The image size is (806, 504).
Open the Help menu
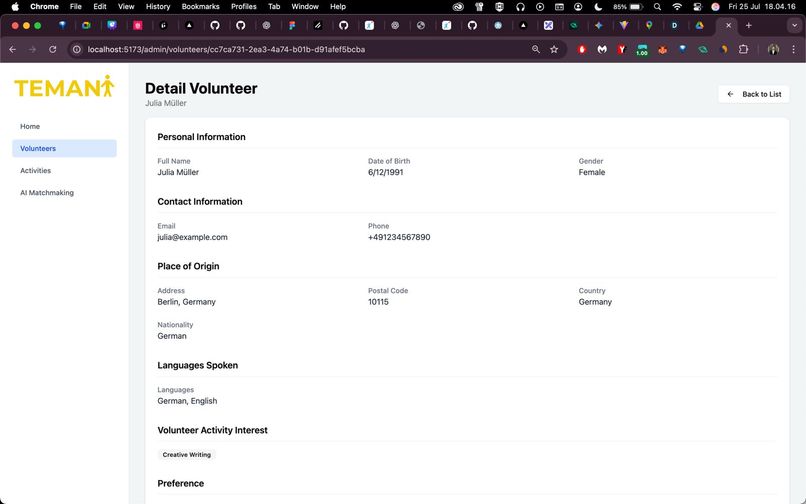pyautogui.click(x=338, y=7)
